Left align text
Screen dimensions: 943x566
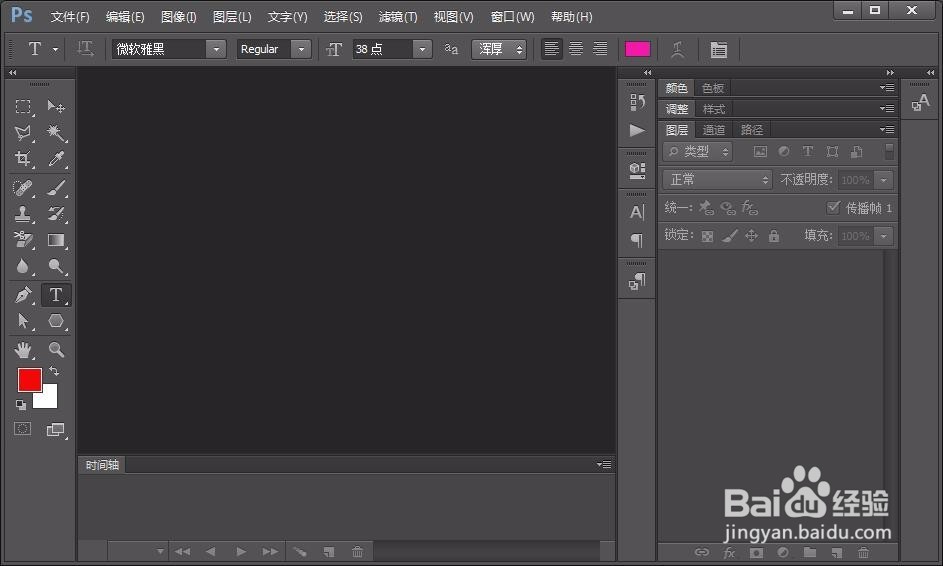(x=551, y=49)
